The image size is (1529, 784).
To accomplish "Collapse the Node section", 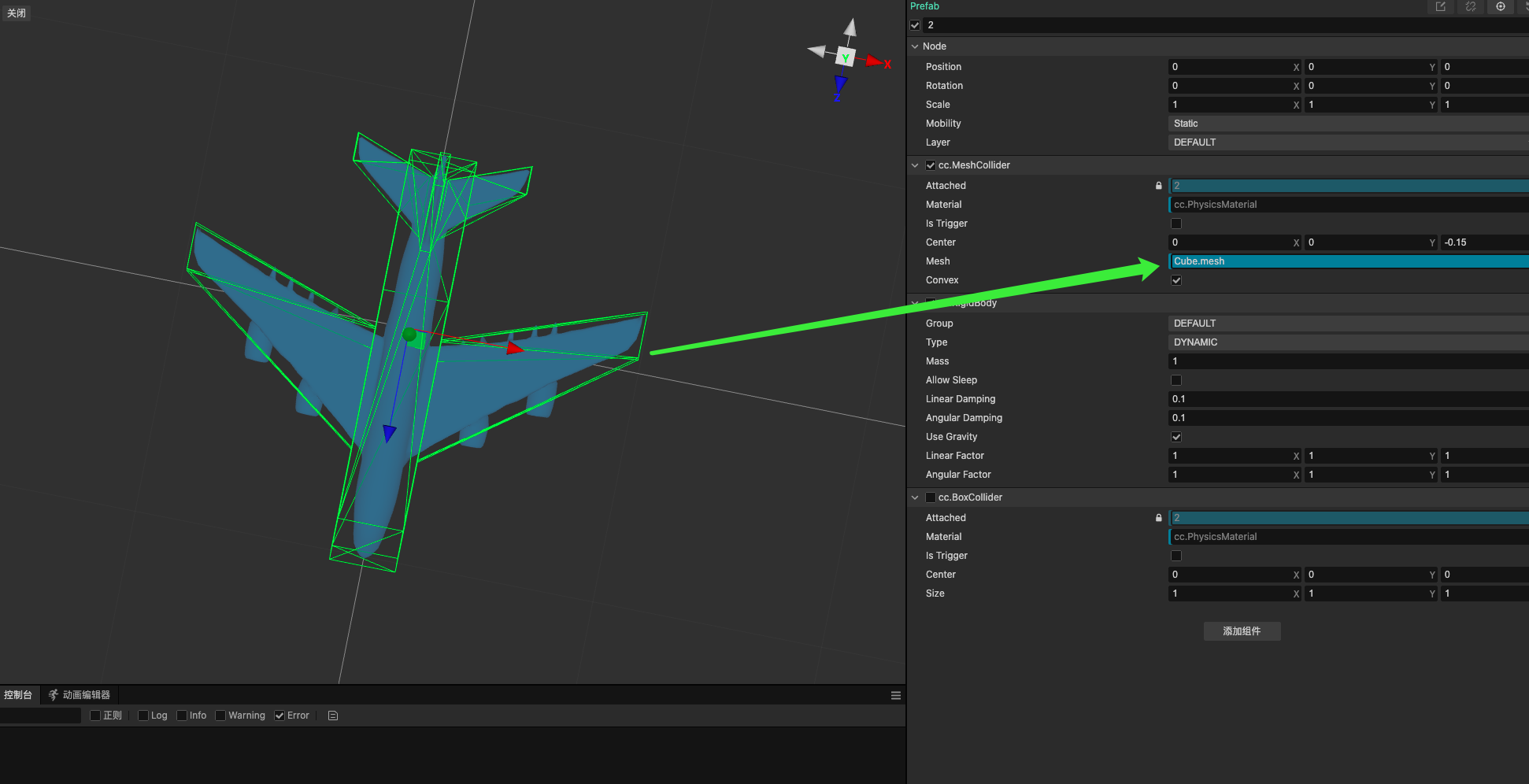I will click(915, 46).
